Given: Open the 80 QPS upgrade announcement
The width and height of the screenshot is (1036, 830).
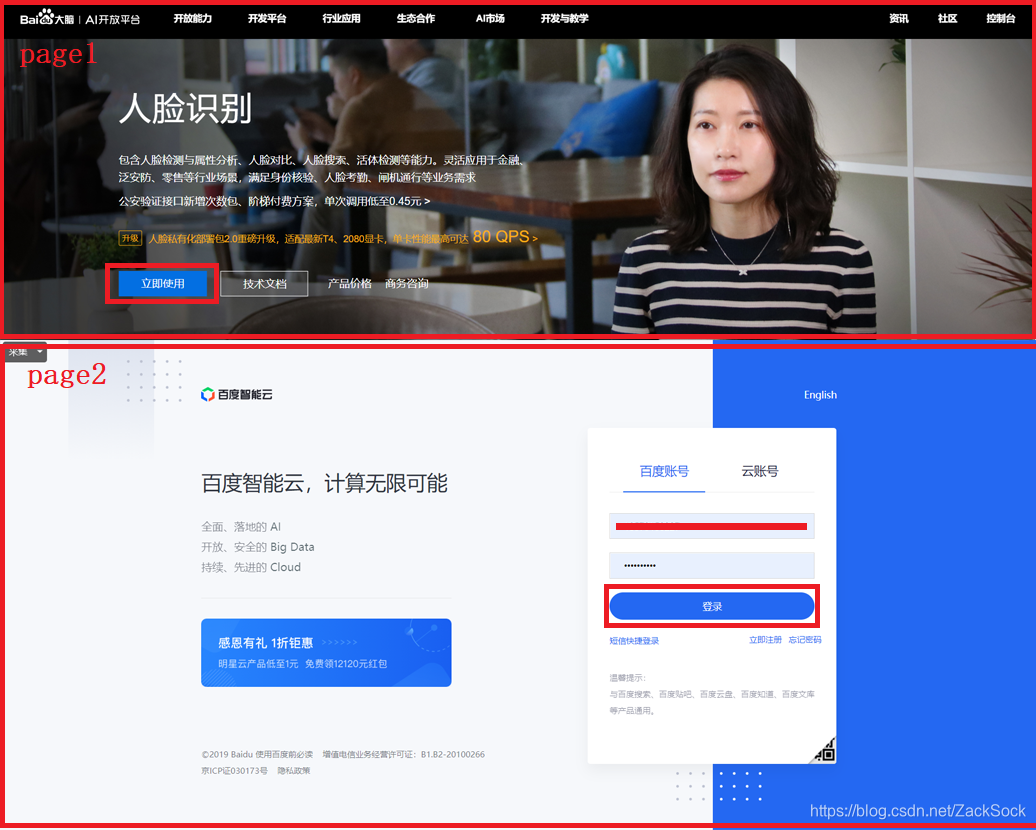Looking at the screenshot, I should (342, 237).
